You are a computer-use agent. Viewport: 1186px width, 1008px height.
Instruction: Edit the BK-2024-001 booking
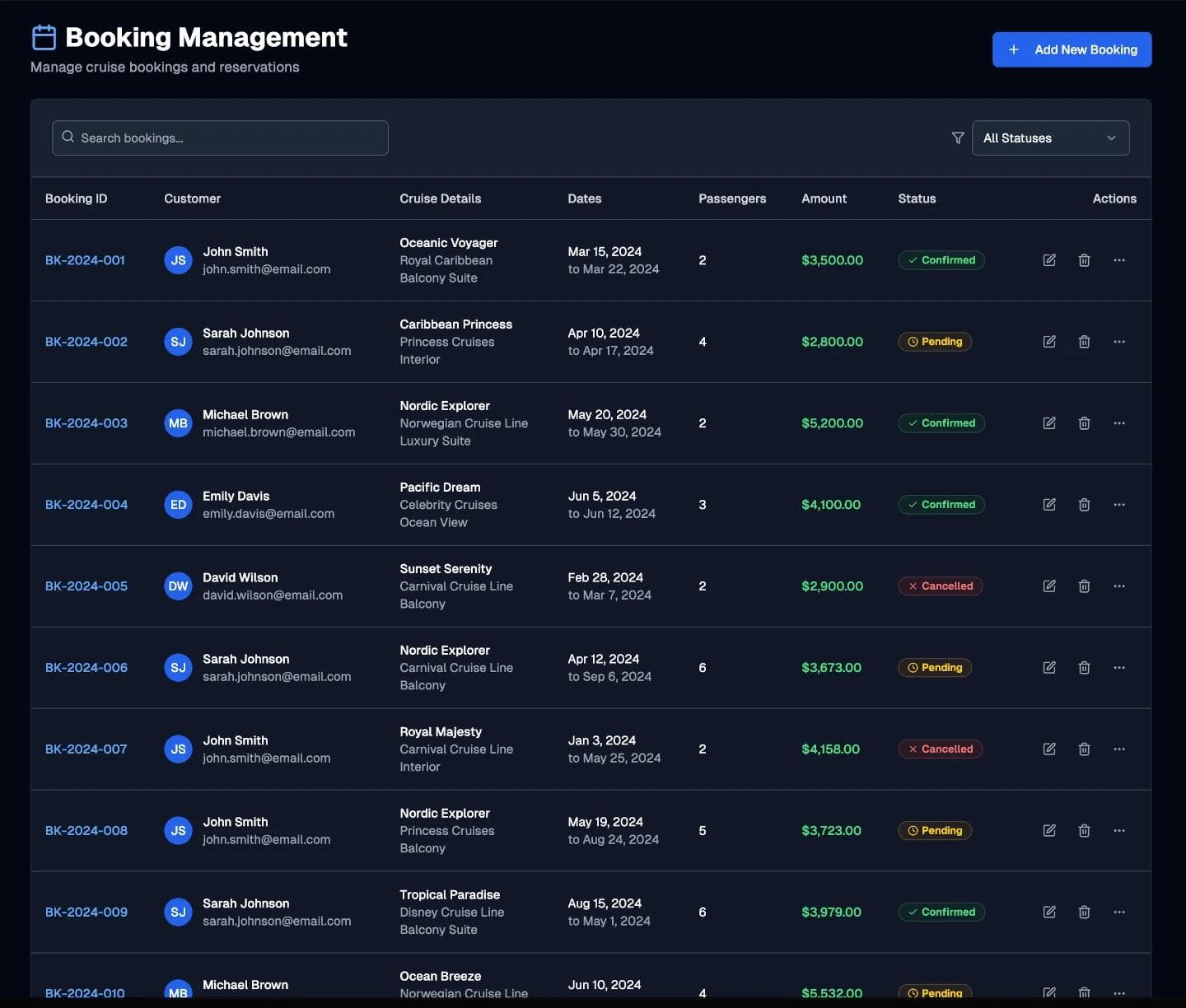coord(1049,259)
